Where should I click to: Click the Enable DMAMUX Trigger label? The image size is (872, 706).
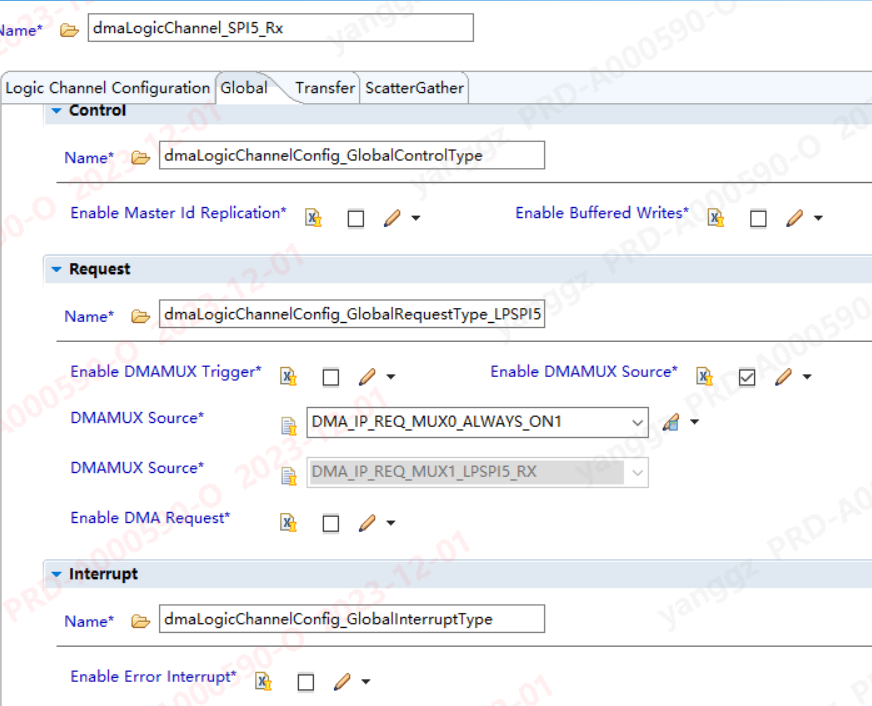click(164, 371)
